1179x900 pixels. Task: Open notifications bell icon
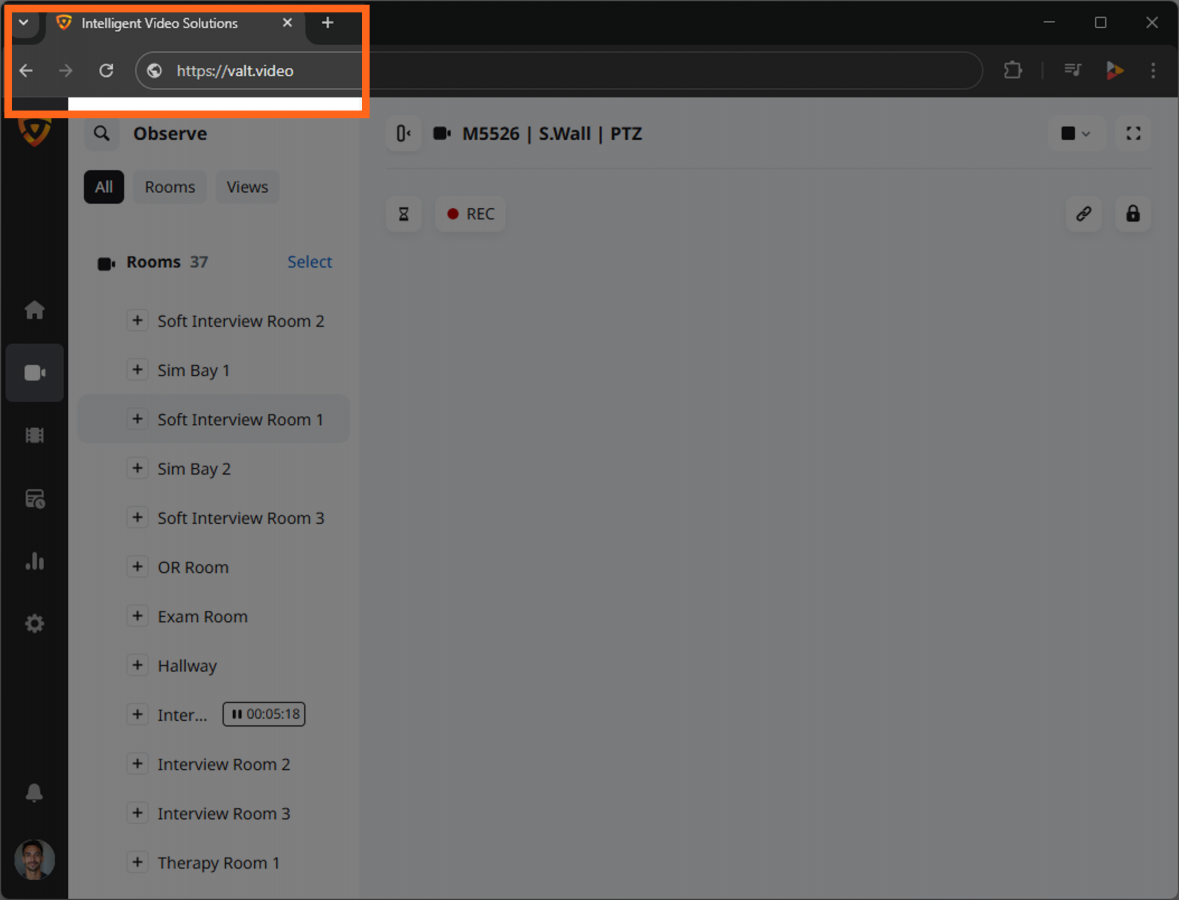click(34, 793)
